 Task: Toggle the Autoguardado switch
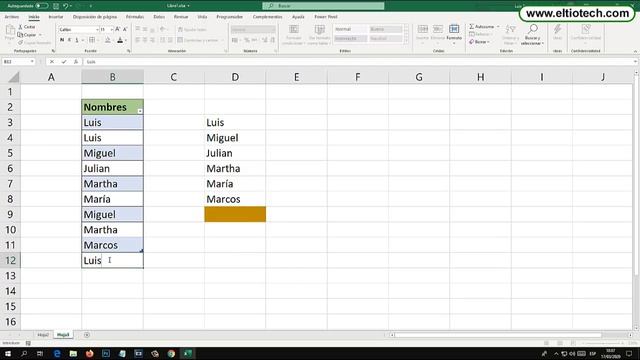(x=42, y=6)
